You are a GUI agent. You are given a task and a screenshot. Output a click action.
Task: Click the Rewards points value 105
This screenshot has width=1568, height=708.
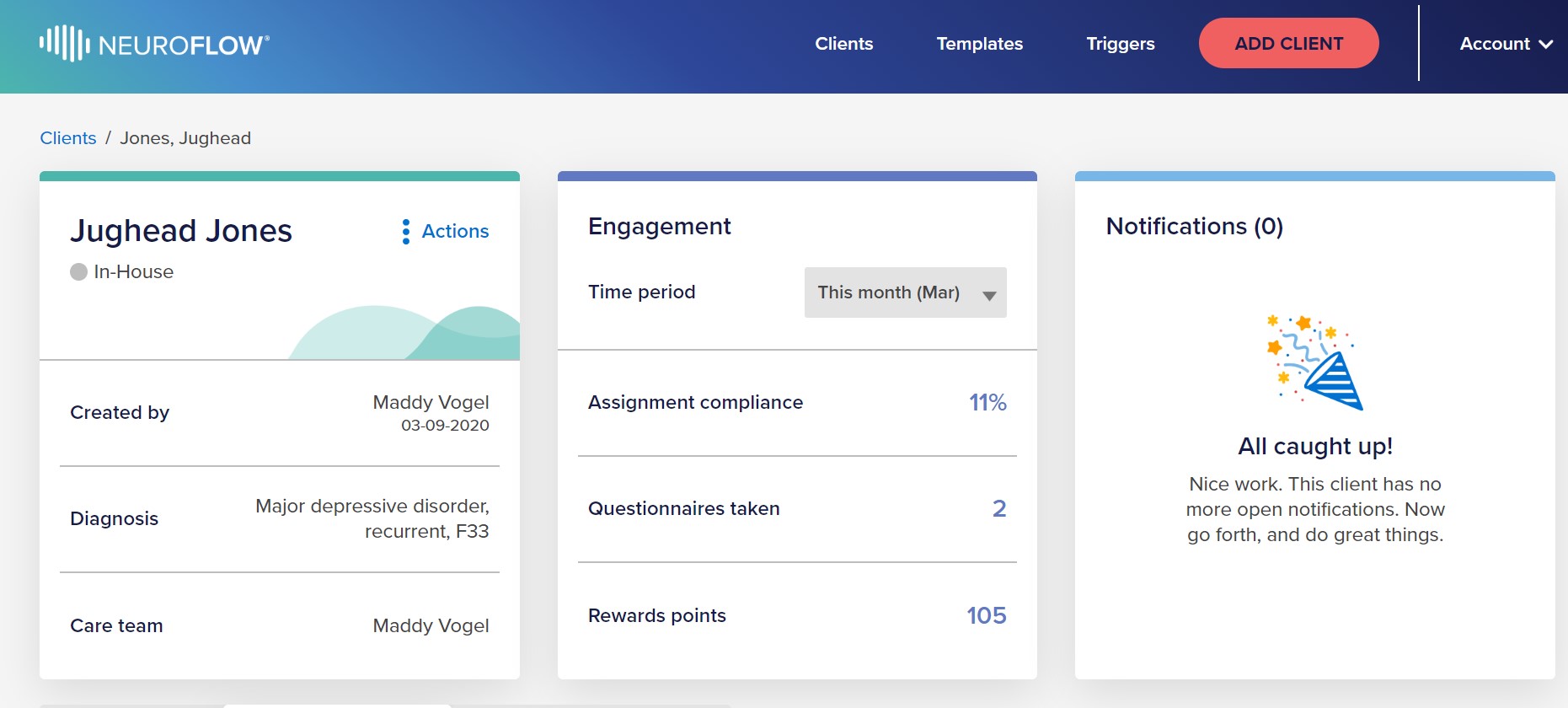(x=987, y=615)
